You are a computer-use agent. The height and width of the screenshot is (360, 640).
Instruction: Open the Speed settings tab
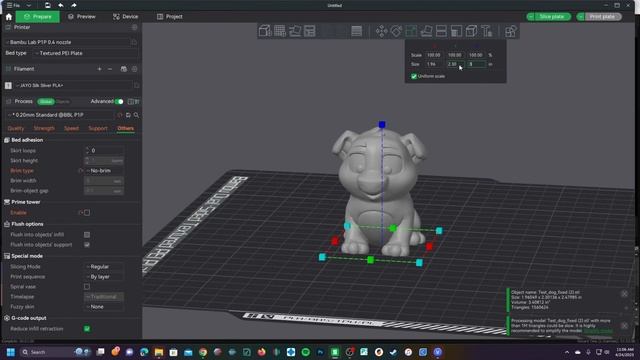pyautogui.click(x=71, y=128)
